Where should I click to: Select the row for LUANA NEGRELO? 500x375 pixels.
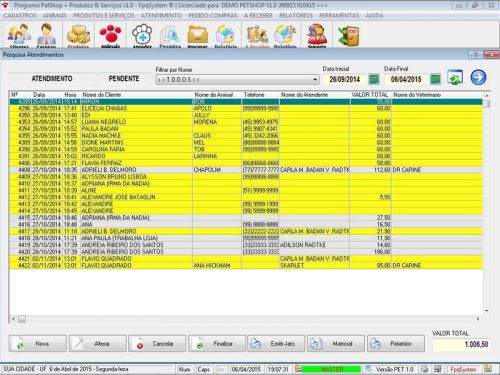[x=246, y=122]
